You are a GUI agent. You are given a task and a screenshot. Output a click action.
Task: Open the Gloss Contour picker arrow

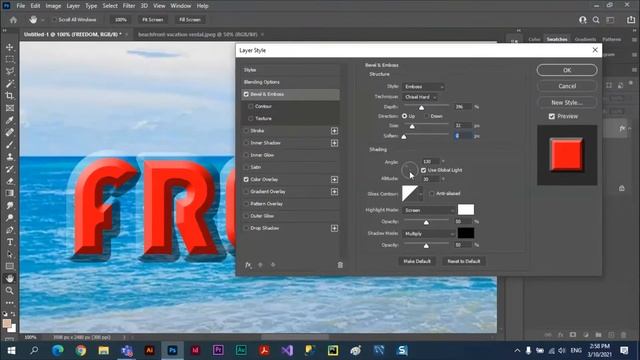(x=421, y=193)
